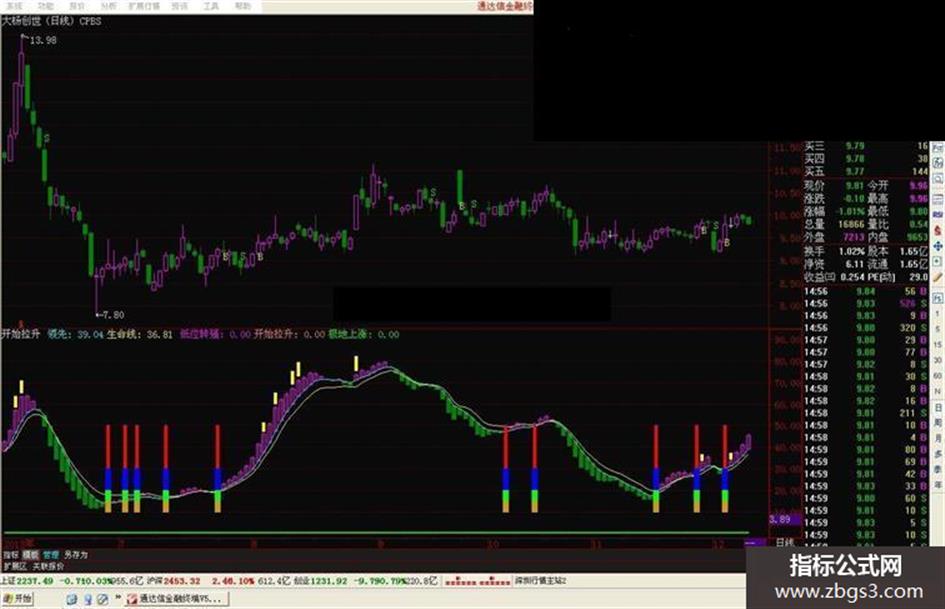
Task: Click the blue cross-arrows icon in right toolbar
Action: tap(938, 246)
